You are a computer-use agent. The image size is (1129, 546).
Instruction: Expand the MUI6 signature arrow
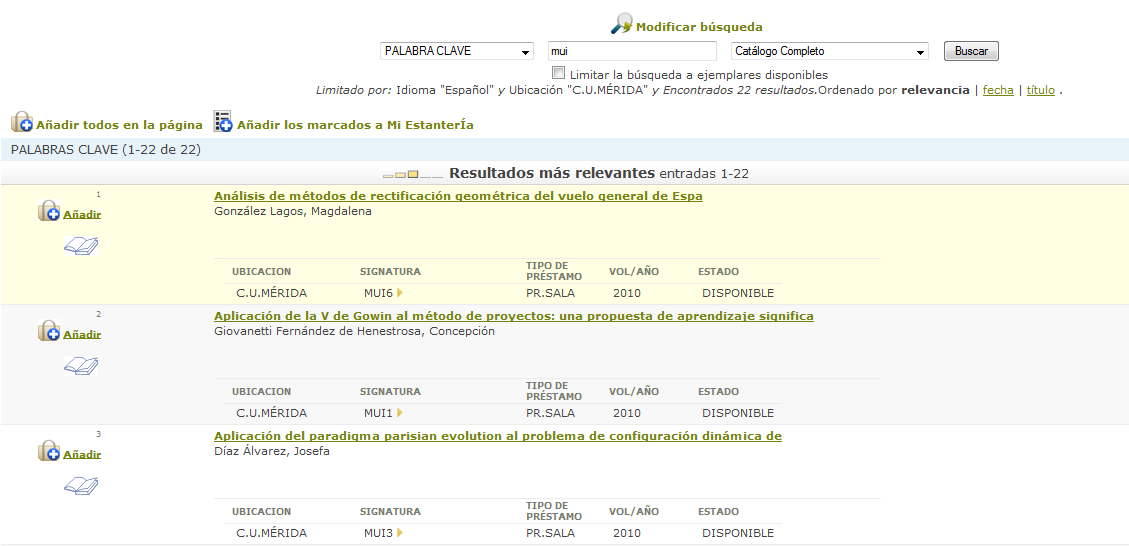tap(400, 293)
